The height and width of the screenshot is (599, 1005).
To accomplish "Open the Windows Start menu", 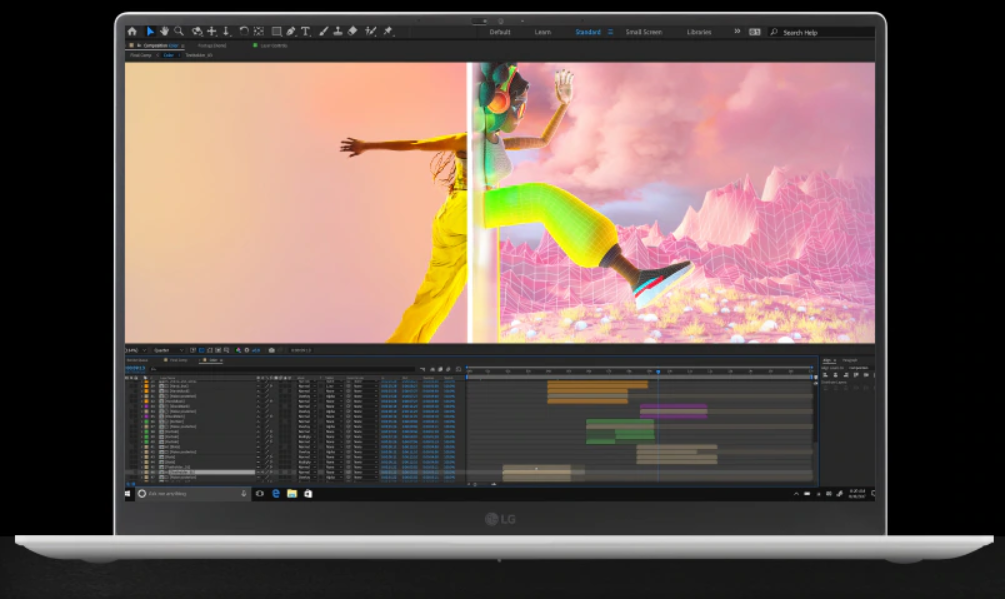I will point(128,494).
